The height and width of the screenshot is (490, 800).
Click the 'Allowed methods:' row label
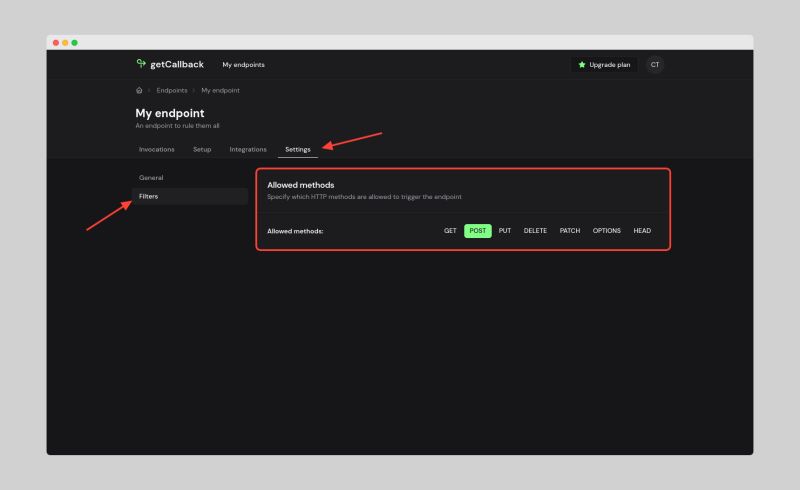(x=295, y=231)
